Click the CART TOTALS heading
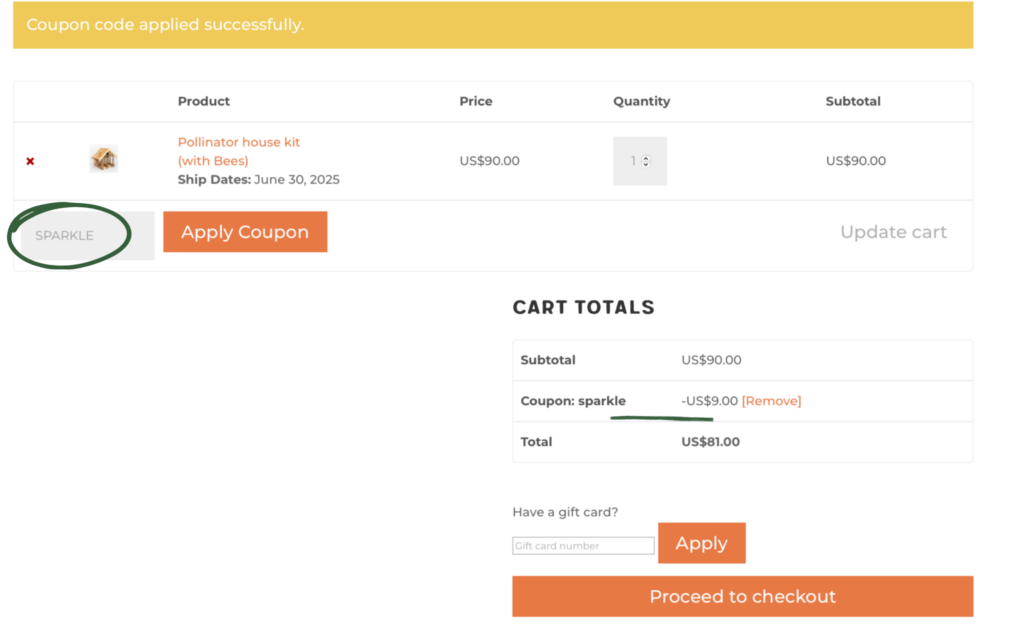 pyautogui.click(x=583, y=307)
